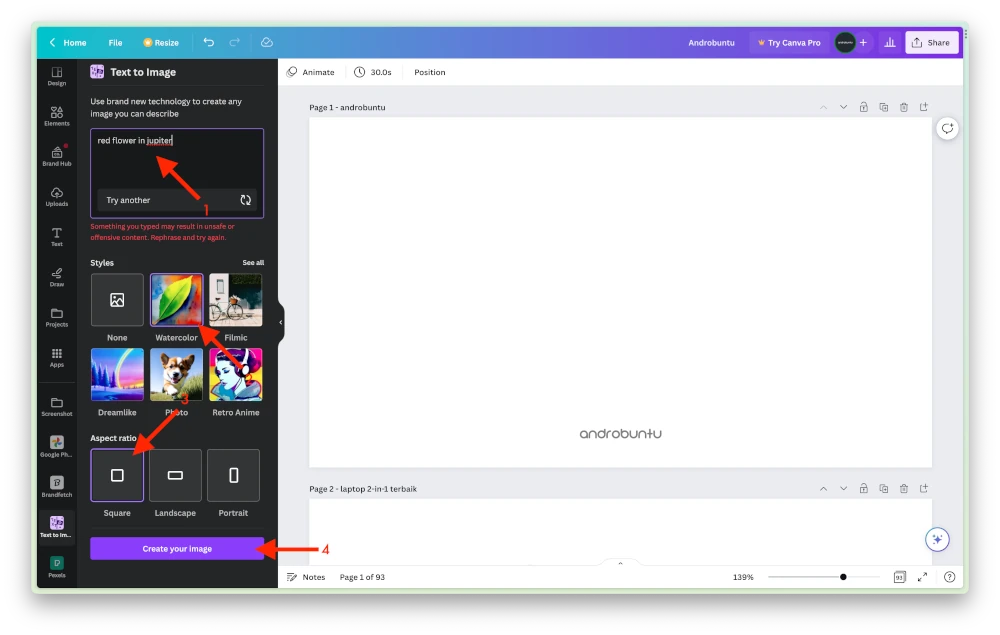Collapse Page 1 with its up chevron
The width and height of the screenshot is (1000, 635).
pos(823,107)
